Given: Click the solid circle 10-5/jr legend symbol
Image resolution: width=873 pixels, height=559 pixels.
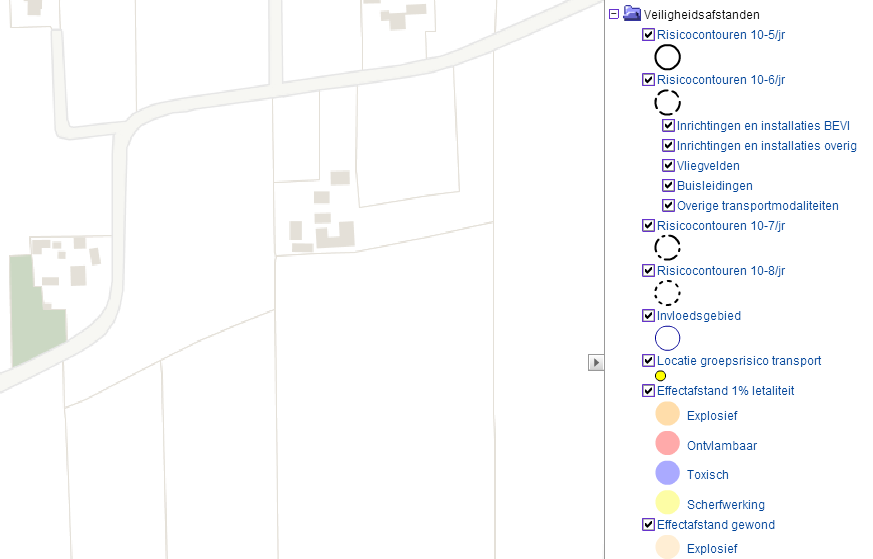Looking at the screenshot, I should click(667, 57).
